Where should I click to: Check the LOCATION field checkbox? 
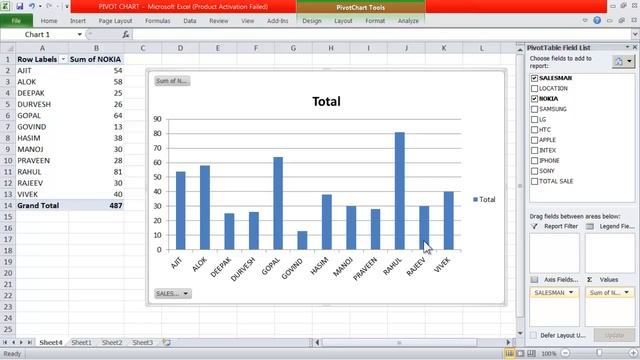(x=534, y=88)
